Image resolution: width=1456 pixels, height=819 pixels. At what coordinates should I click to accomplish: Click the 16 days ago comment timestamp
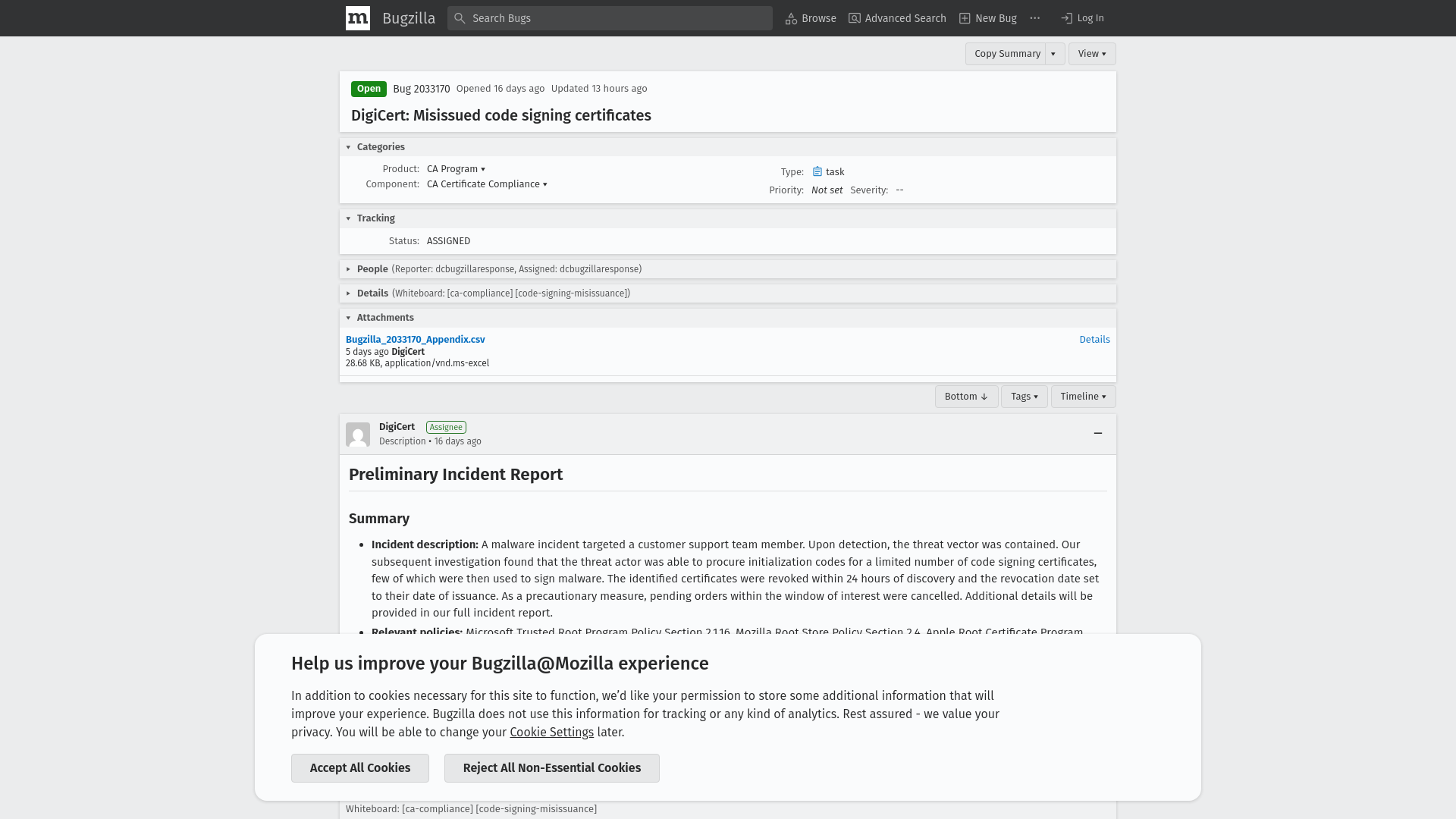point(458,441)
